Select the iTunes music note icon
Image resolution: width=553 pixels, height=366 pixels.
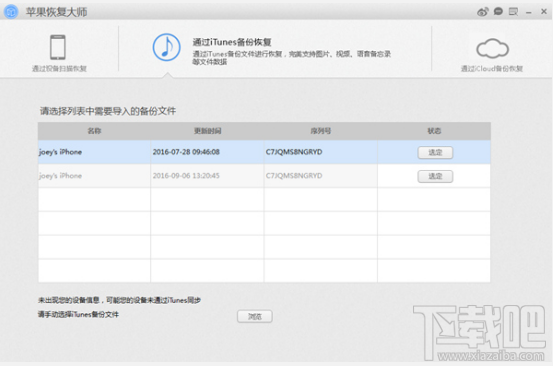(x=166, y=47)
